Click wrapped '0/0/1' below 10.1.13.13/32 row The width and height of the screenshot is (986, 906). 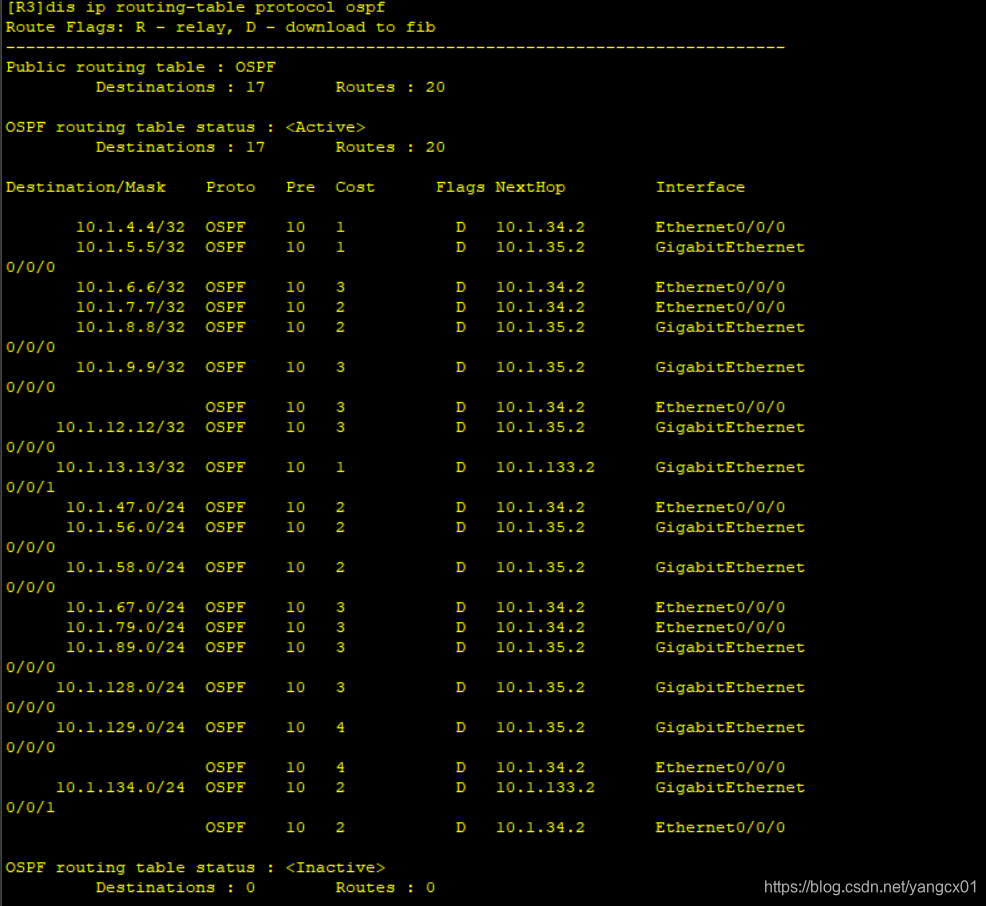coord(30,487)
